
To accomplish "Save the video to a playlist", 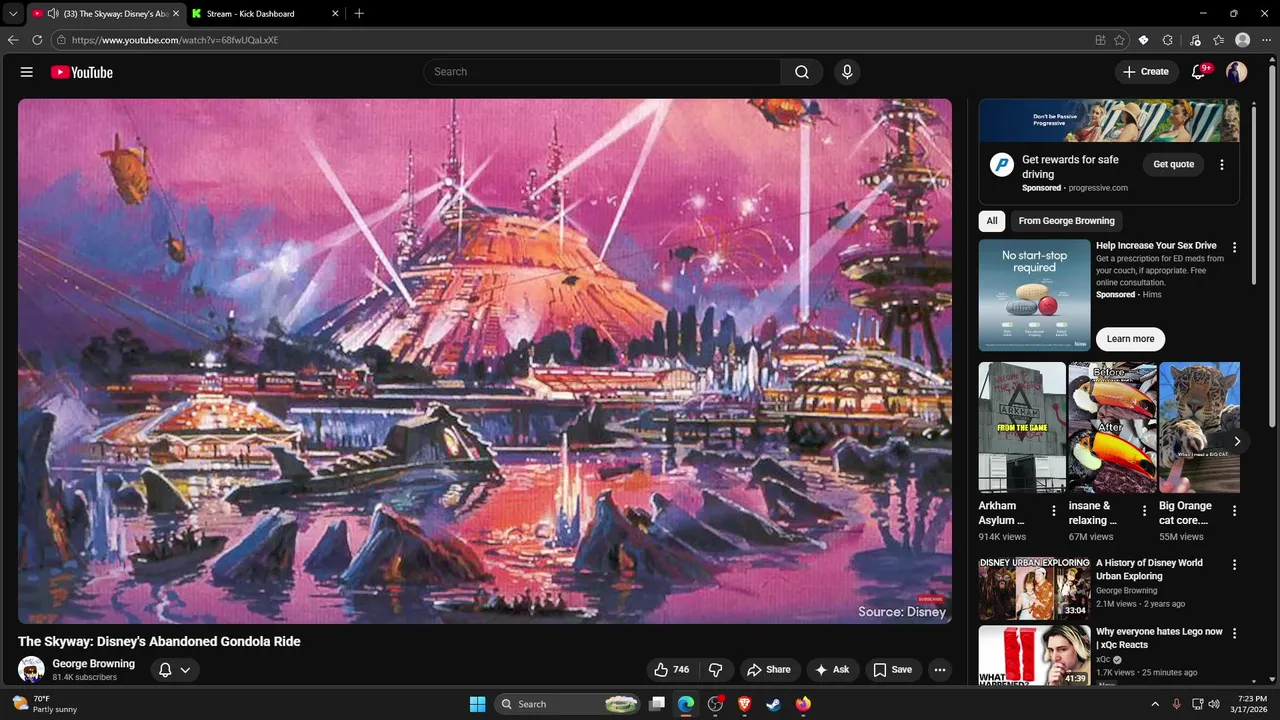I will [892, 670].
